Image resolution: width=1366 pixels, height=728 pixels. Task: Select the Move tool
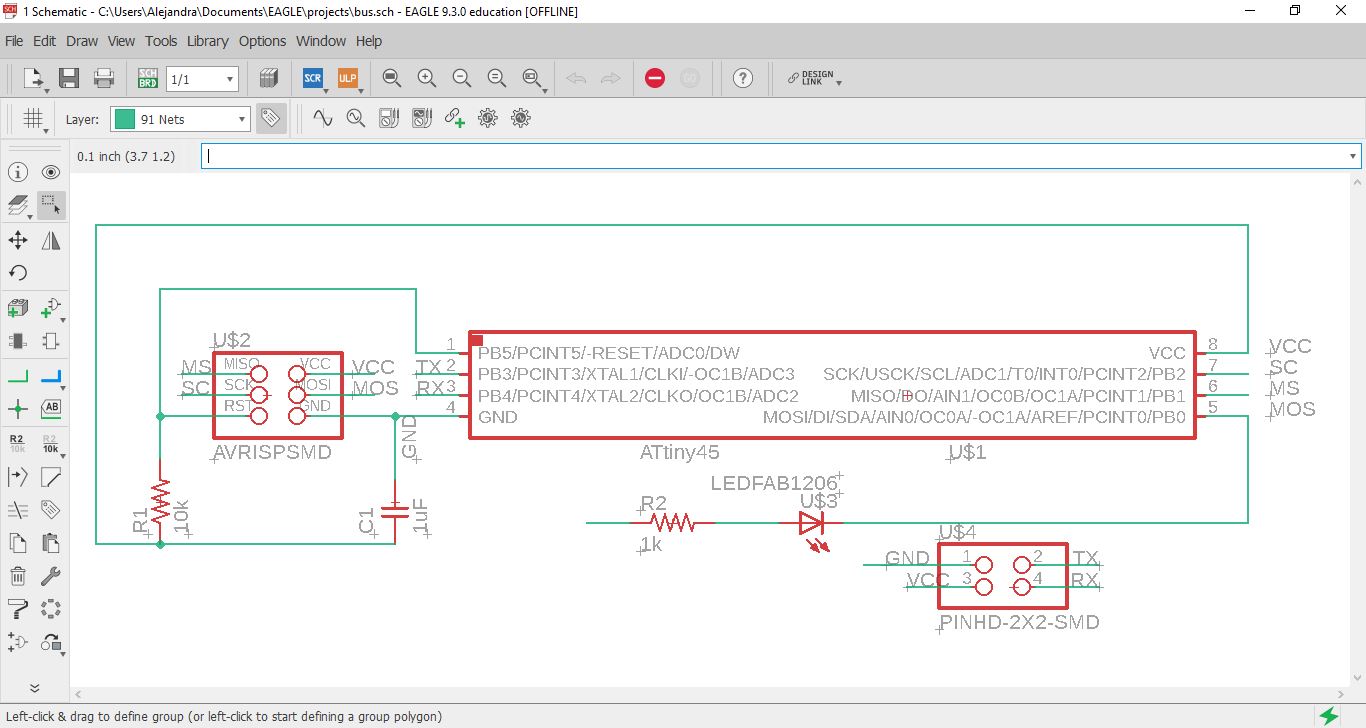pyautogui.click(x=18, y=240)
